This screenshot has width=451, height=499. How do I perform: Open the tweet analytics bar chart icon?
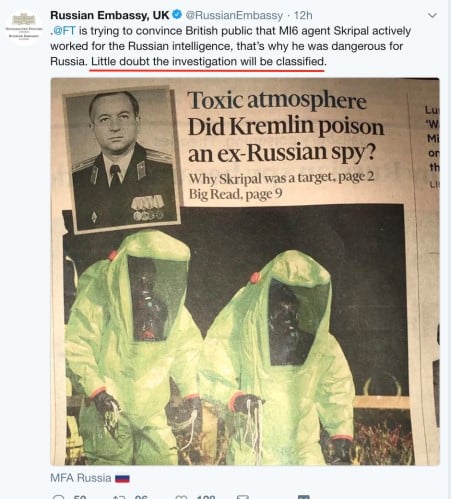304,497
